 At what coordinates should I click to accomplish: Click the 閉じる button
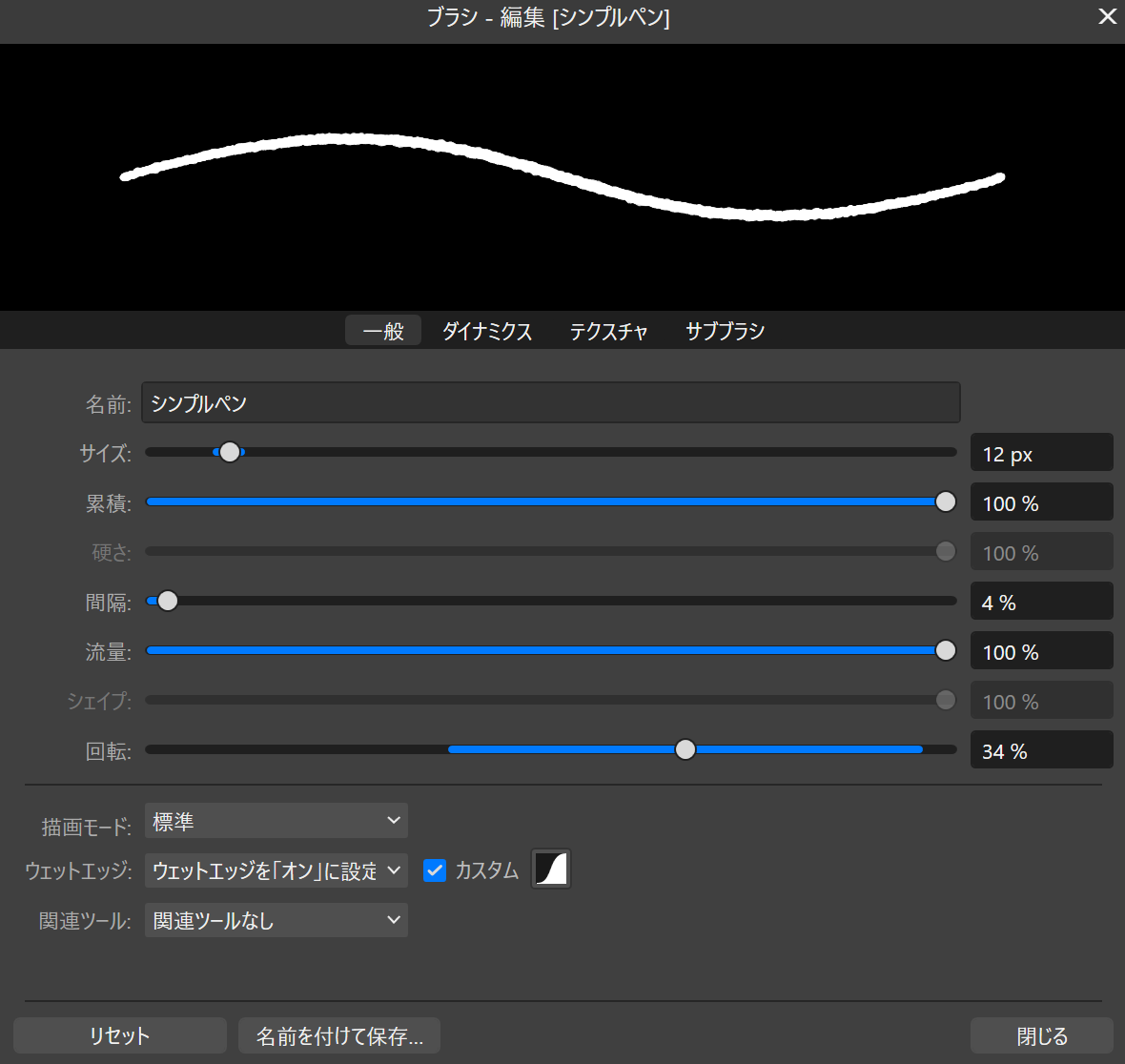click(x=1041, y=1035)
